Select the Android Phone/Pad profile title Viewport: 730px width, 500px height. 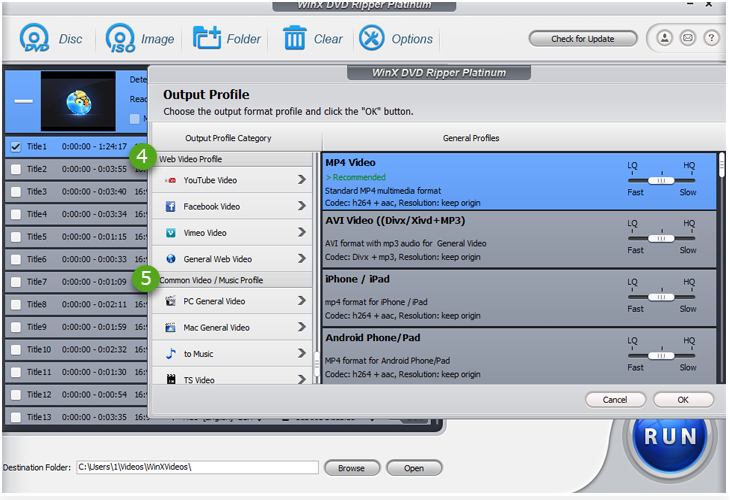[x=372, y=338]
